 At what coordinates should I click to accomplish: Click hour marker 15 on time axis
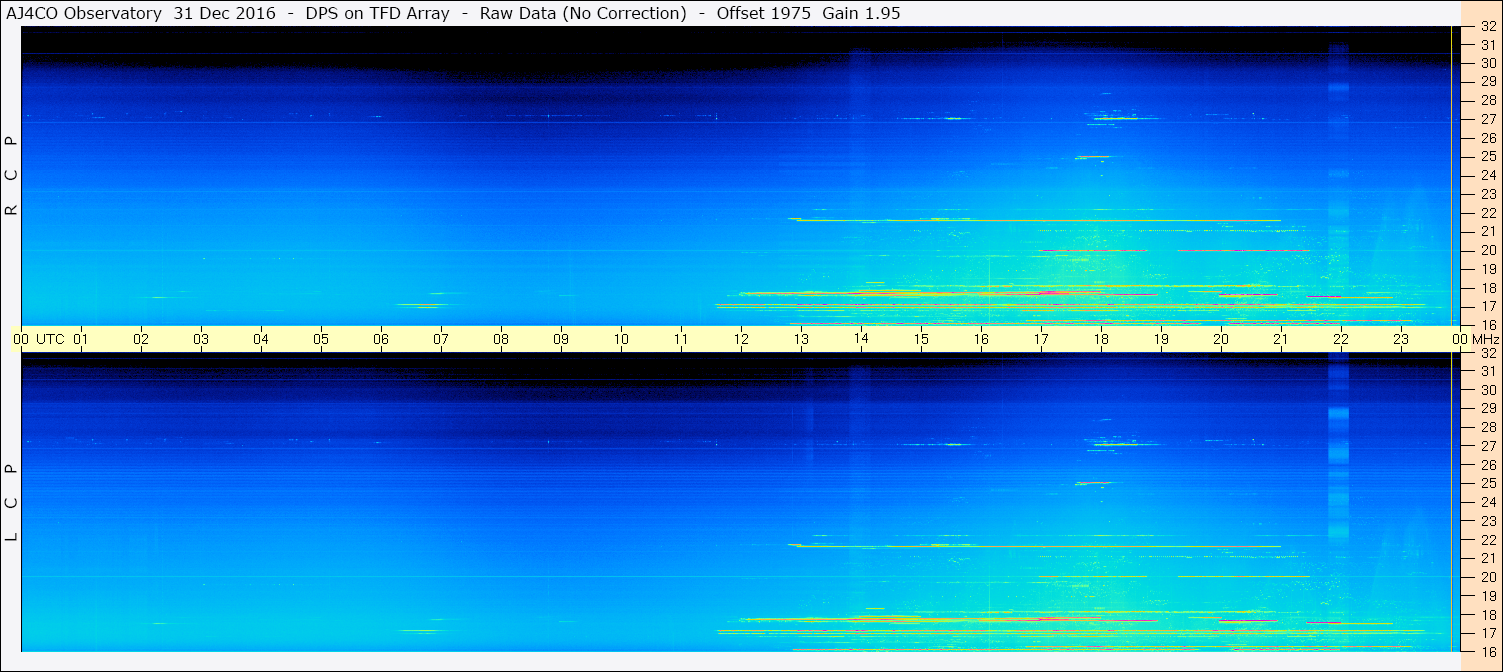point(921,340)
